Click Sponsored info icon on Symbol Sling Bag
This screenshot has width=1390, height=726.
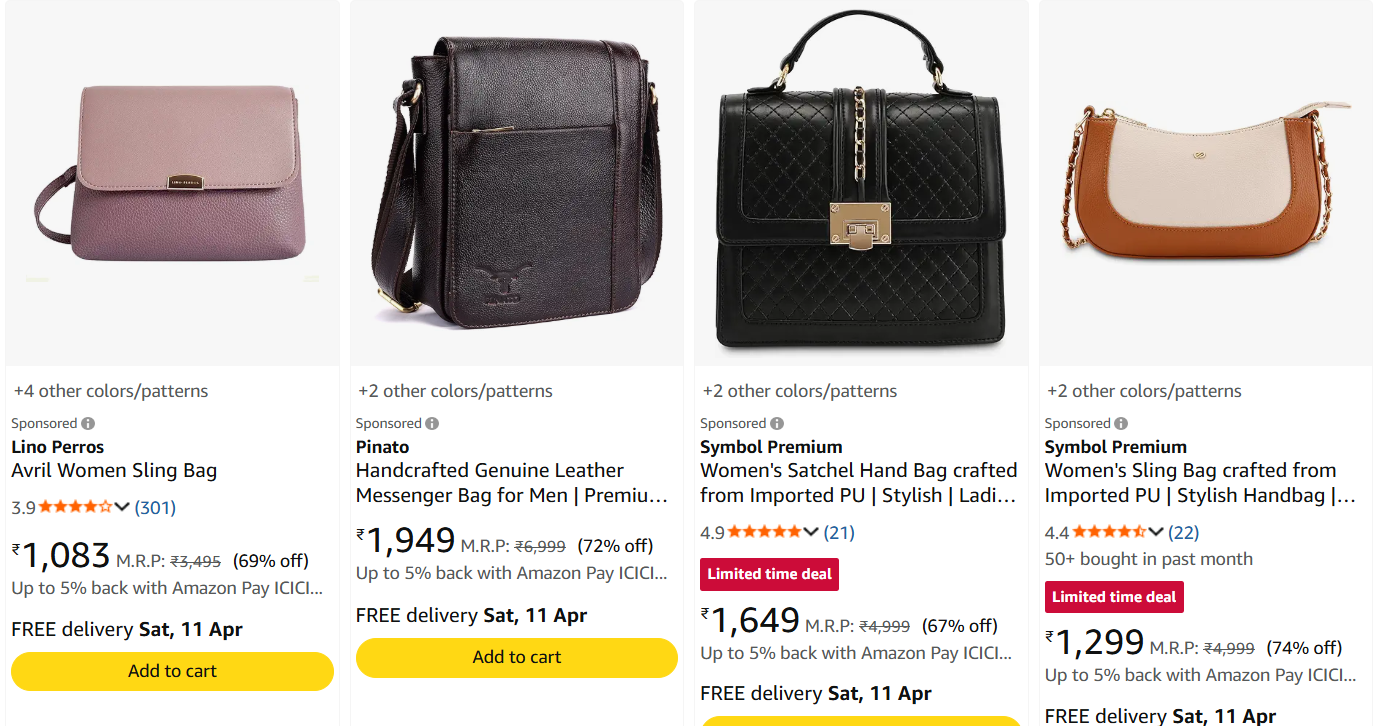pos(1121,423)
